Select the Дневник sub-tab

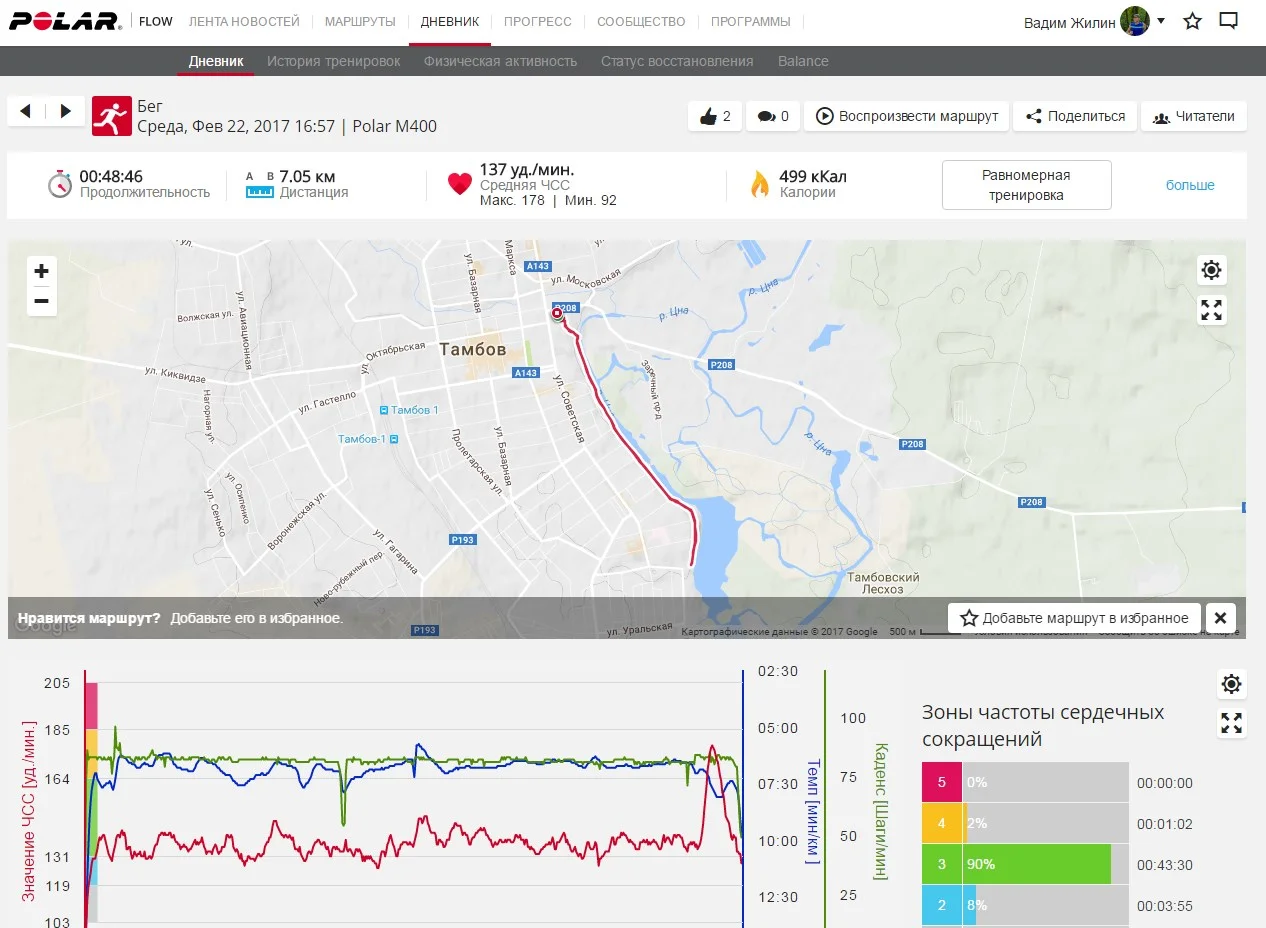tap(216, 61)
